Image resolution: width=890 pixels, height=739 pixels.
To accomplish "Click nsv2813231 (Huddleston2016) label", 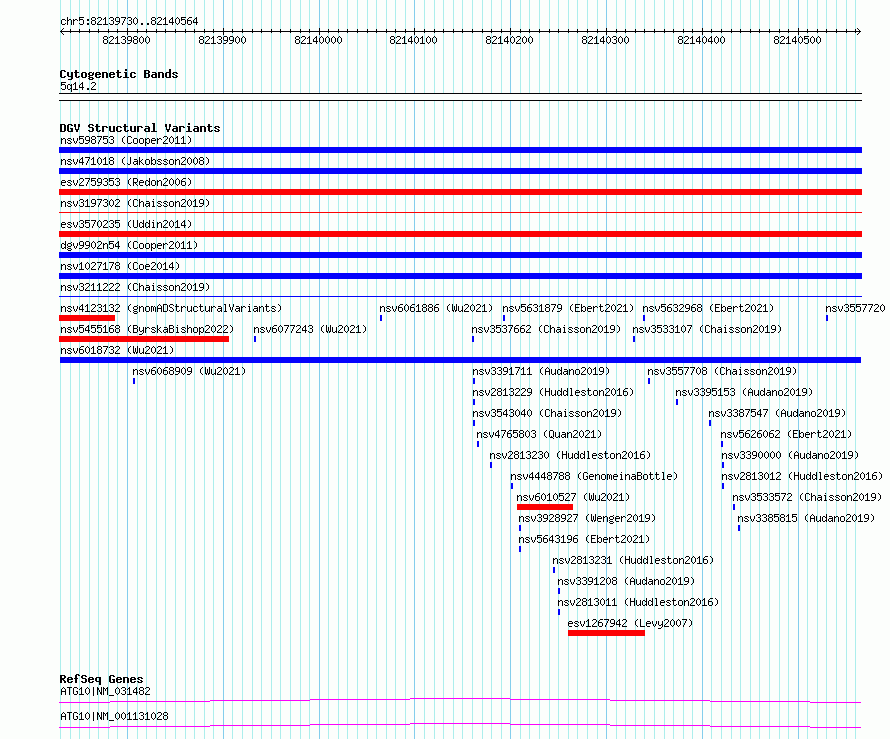I will point(633,560).
